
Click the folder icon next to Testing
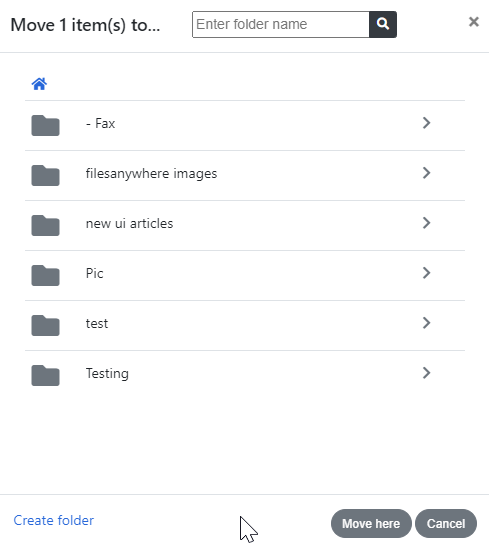pyautogui.click(x=45, y=375)
